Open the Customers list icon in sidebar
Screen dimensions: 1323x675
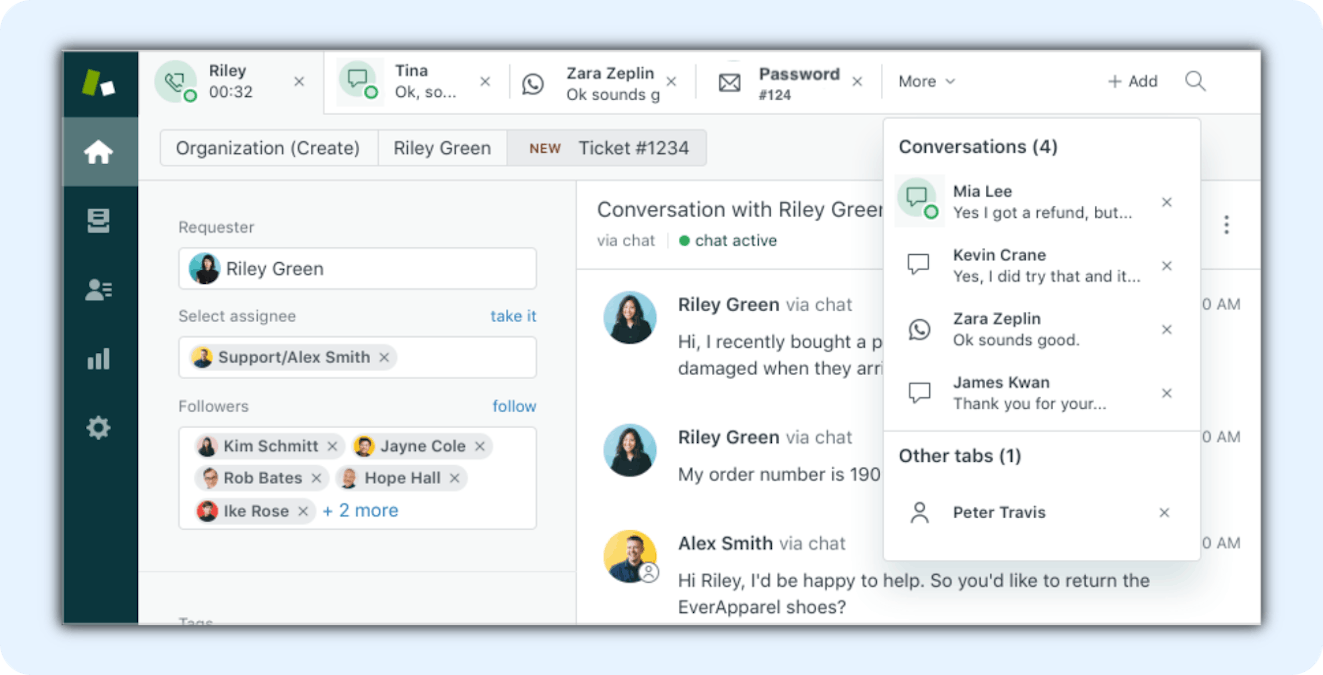pyautogui.click(x=98, y=290)
